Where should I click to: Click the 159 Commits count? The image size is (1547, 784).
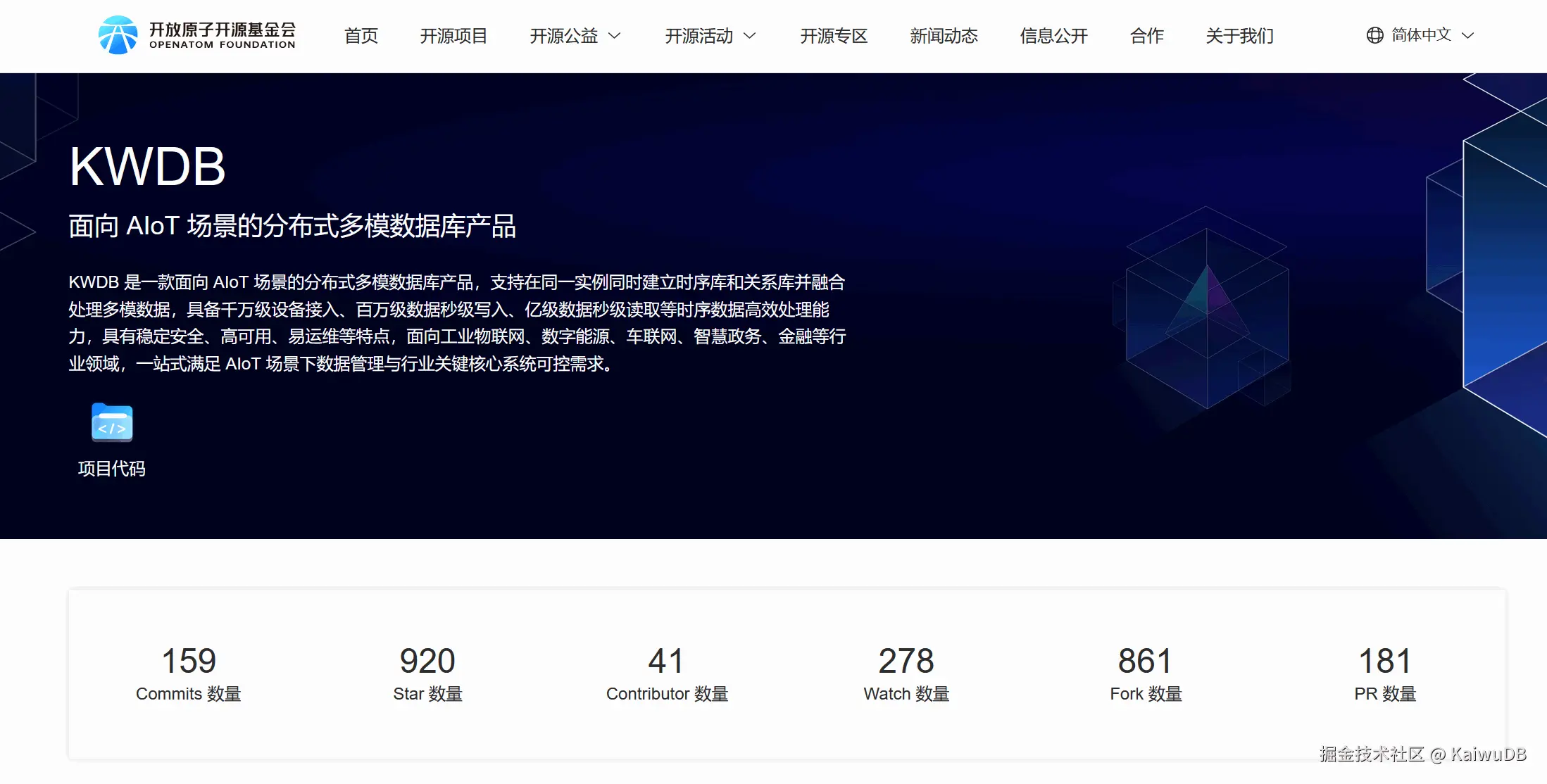(189, 661)
